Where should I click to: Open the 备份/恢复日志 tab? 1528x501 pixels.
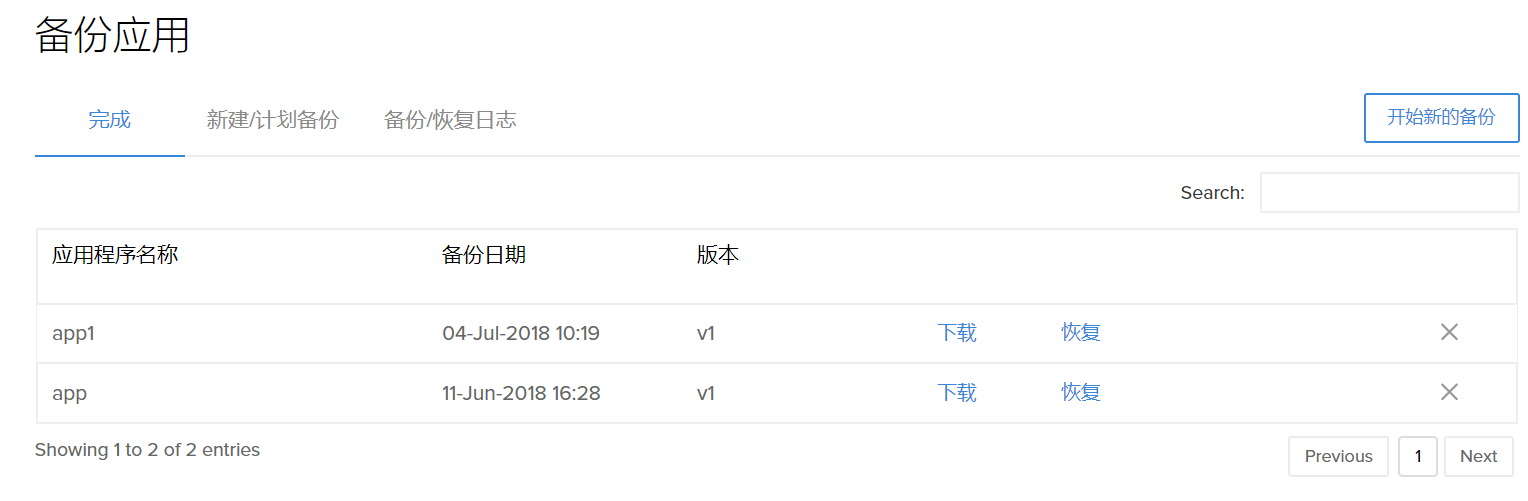(x=450, y=121)
